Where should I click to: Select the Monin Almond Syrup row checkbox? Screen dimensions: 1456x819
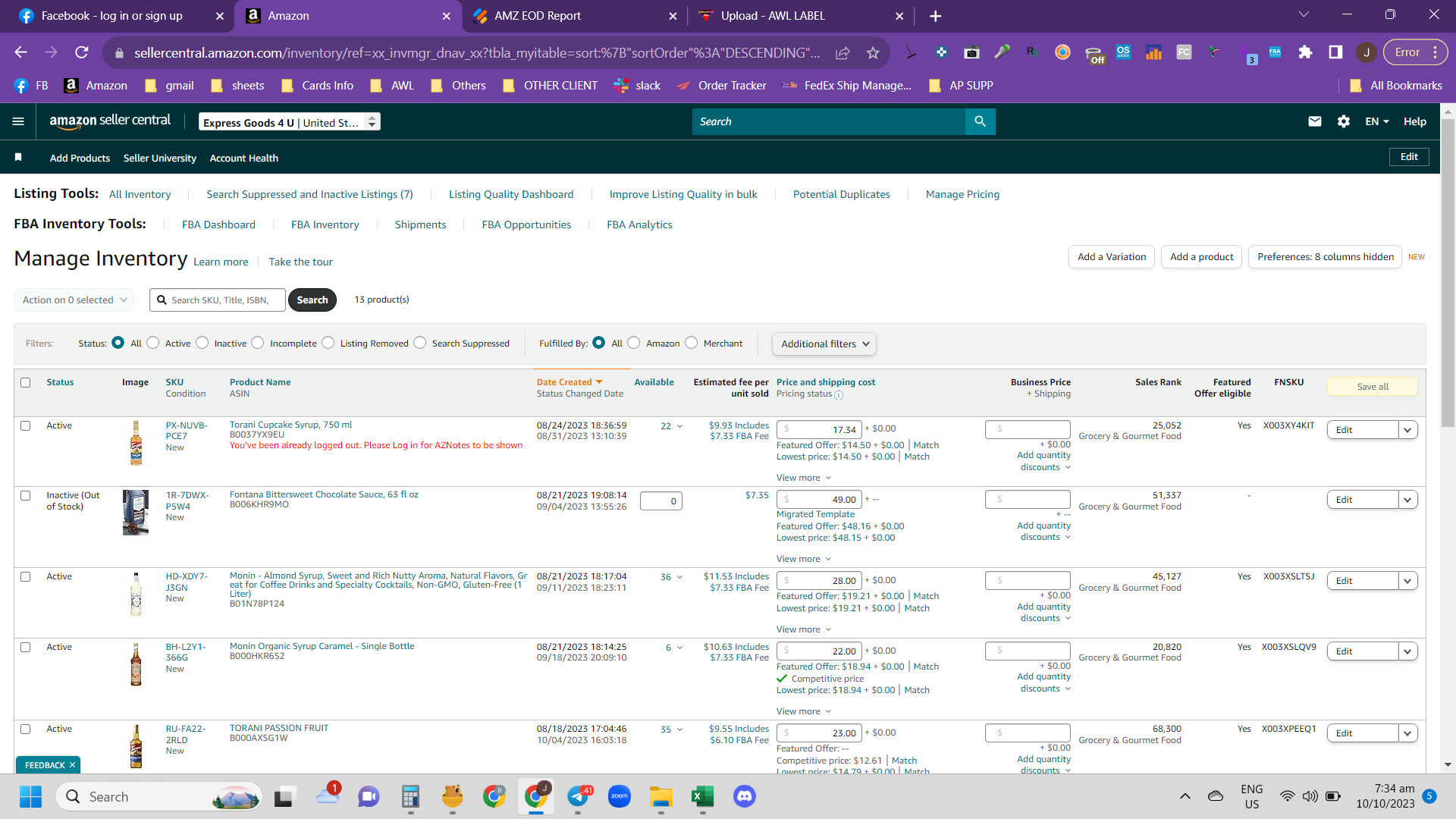point(26,577)
